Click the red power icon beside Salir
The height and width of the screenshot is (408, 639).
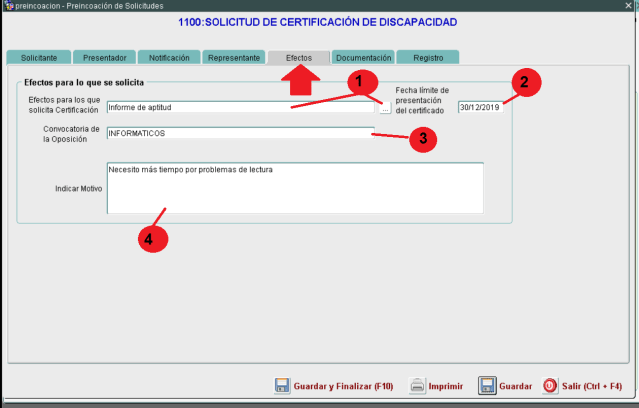[550, 386]
